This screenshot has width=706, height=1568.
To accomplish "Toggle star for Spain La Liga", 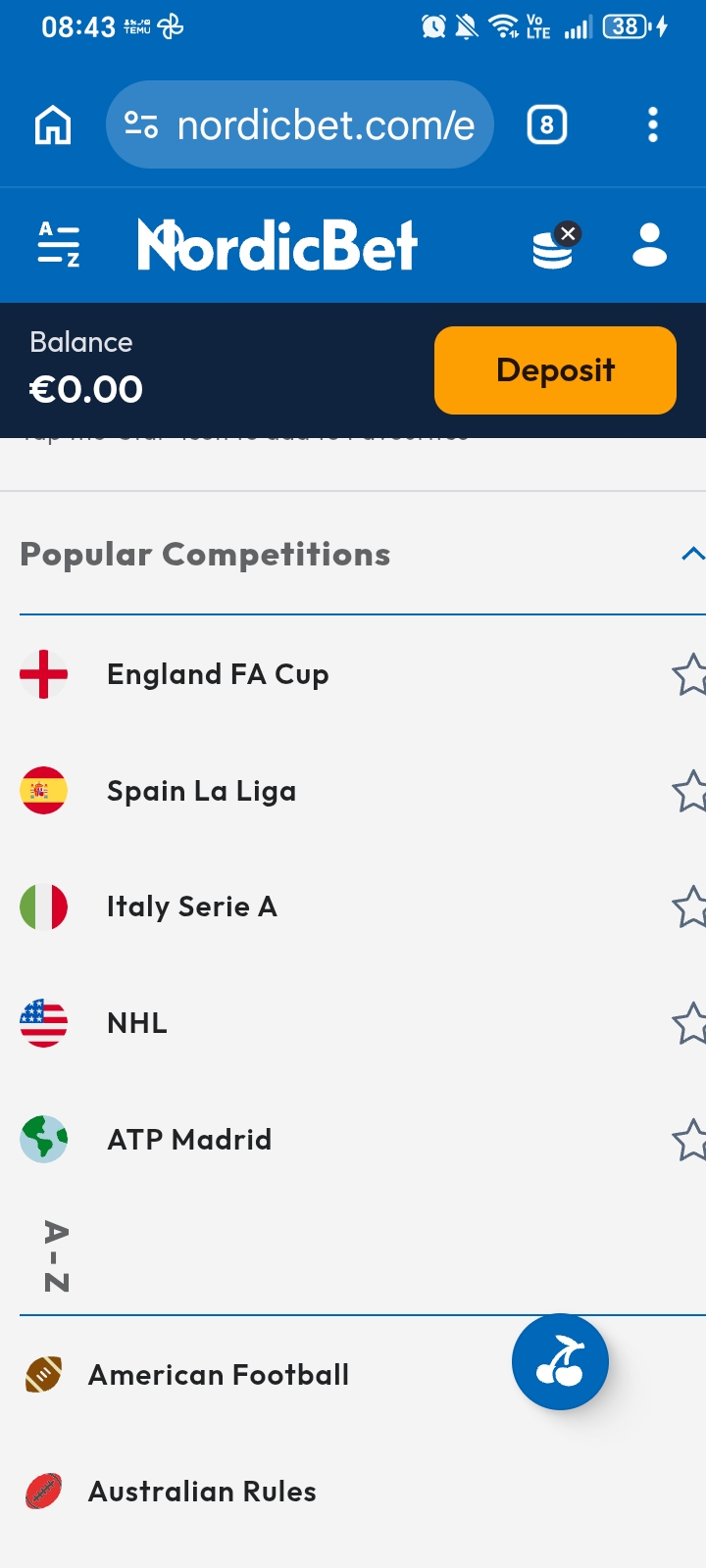I will tap(689, 791).
